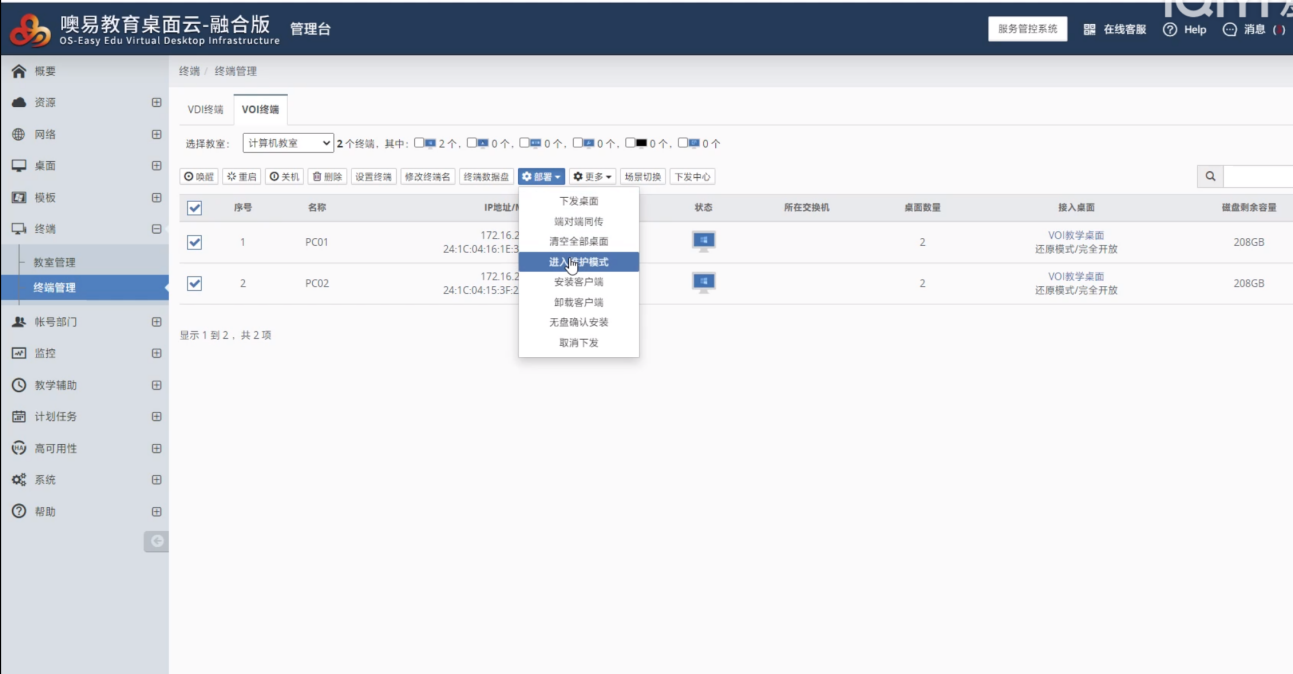
Task: Click the 唤醒 wake-up button
Action: tap(198, 177)
